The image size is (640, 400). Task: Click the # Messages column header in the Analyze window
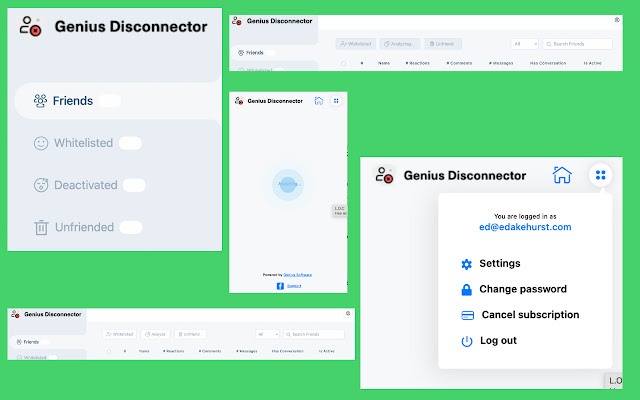(247, 351)
